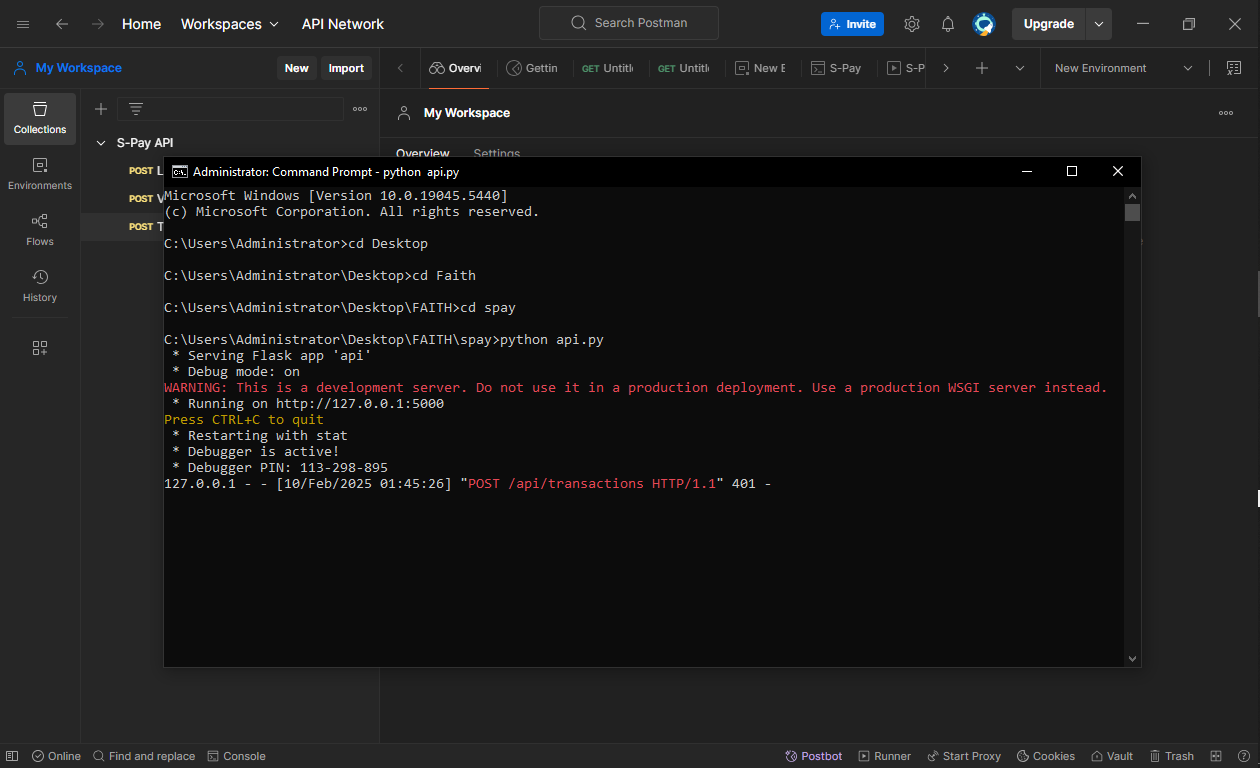Start Proxy from the status bar
The image size is (1260, 768).
point(964,756)
